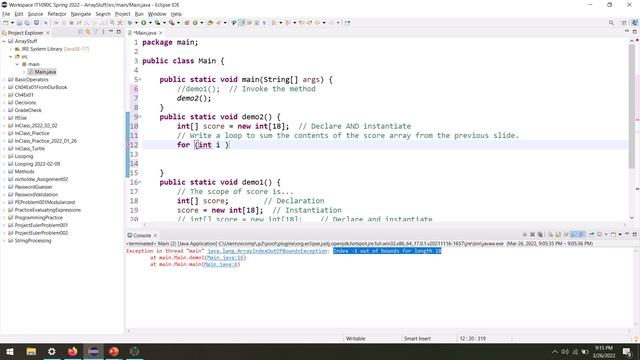Click the Save toolbar icon
This screenshot has height=360, width=640.
click(x=19, y=23)
